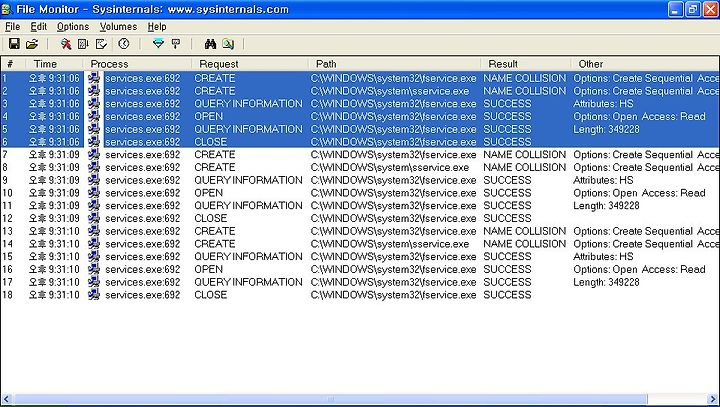
Task: Click the Process column header
Action: tap(137, 64)
